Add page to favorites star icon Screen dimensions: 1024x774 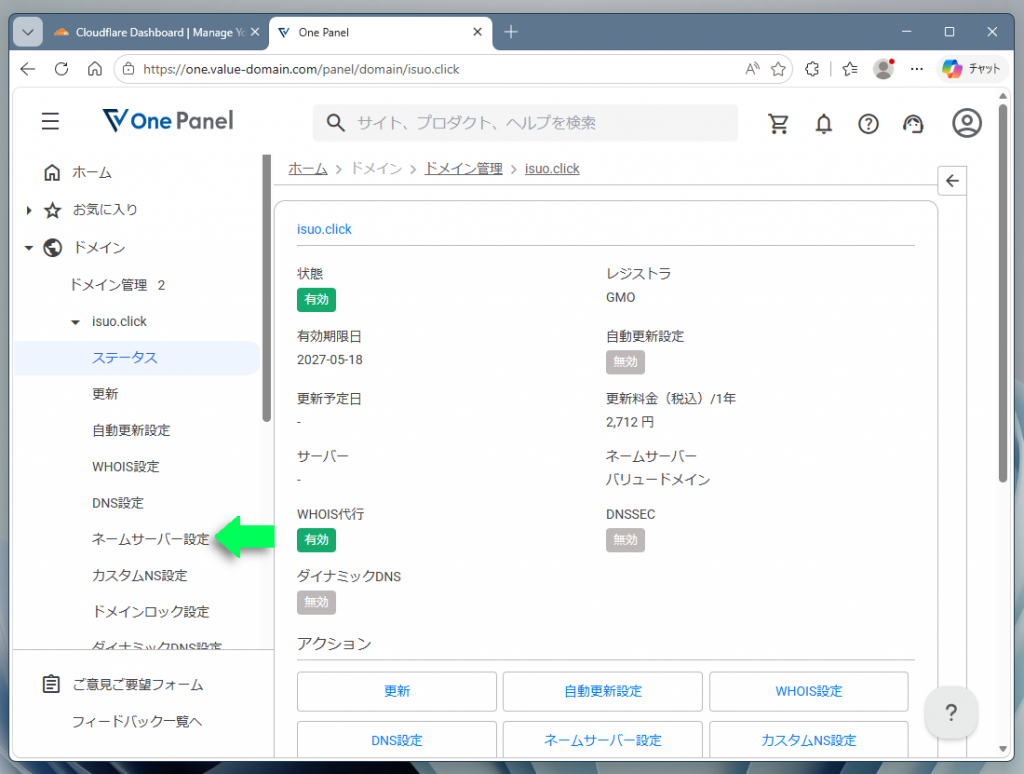click(778, 69)
